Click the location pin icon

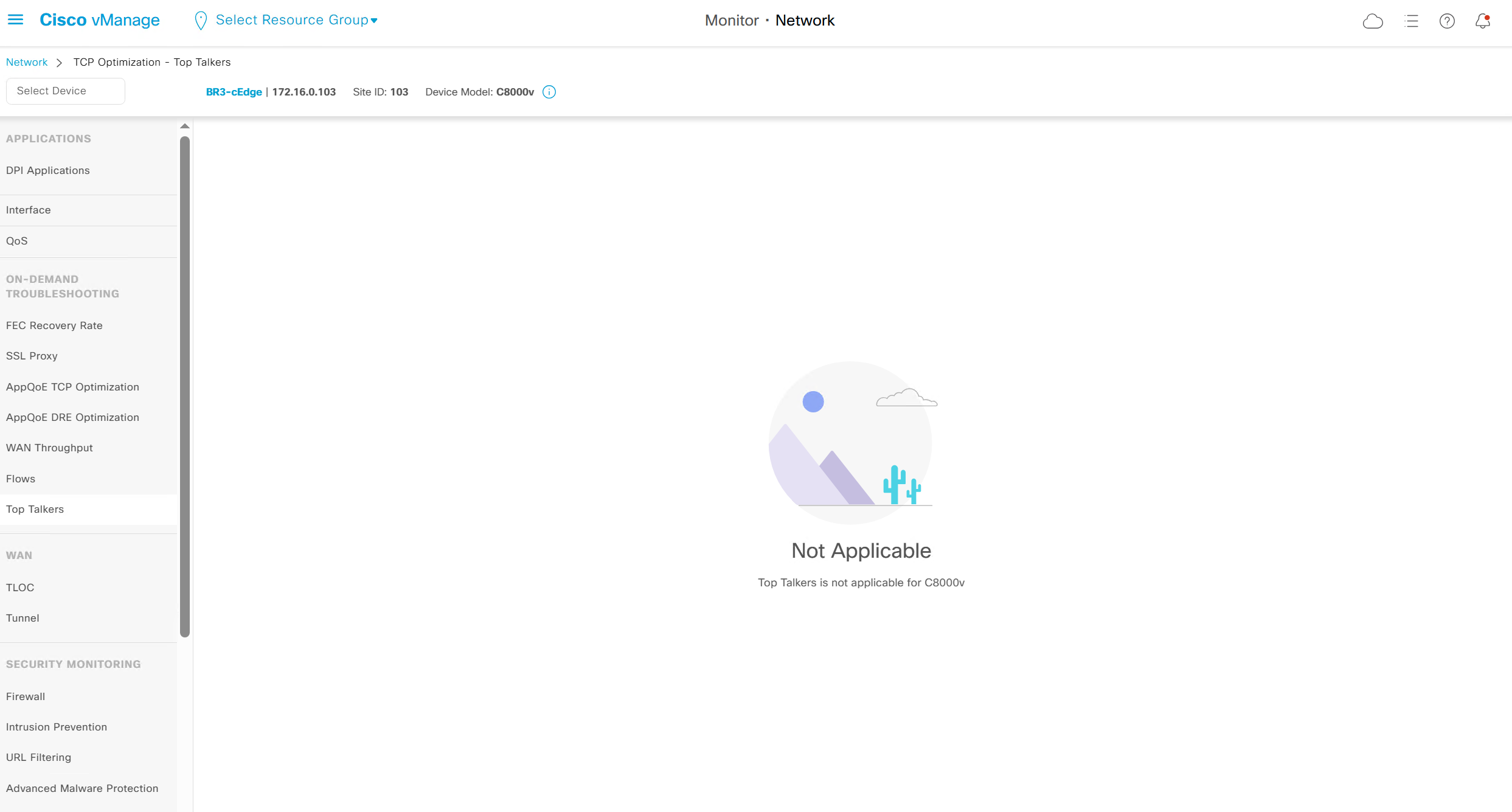click(x=200, y=21)
